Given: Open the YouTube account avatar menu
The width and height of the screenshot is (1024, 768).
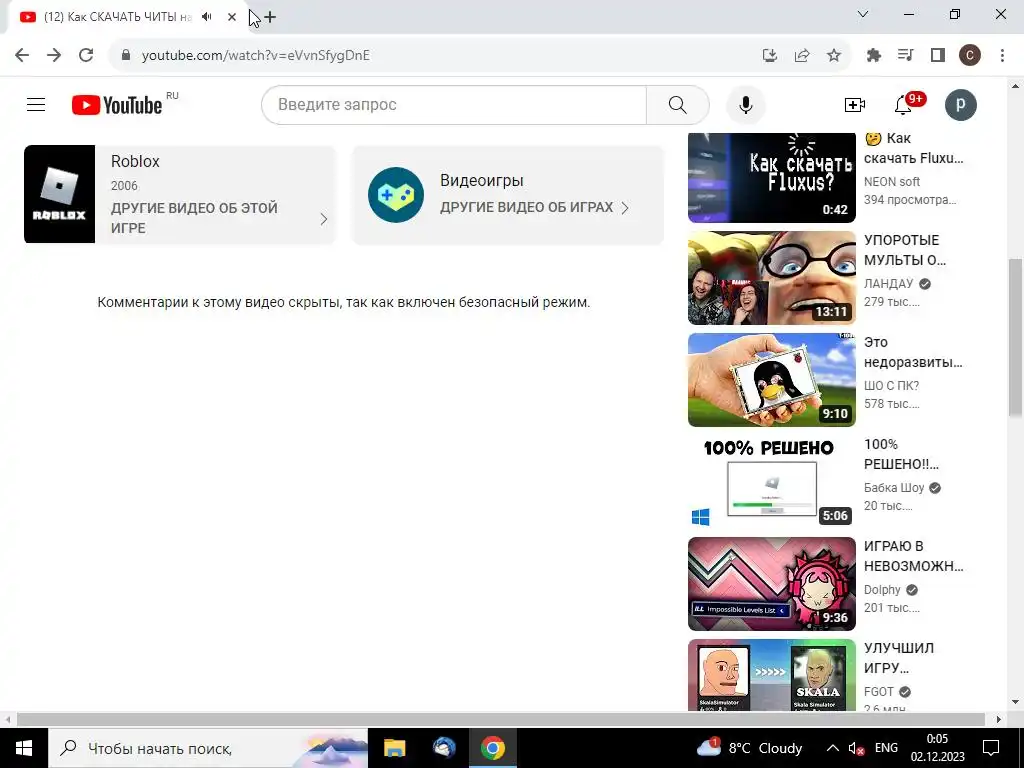Looking at the screenshot, I should click(961, 104).
